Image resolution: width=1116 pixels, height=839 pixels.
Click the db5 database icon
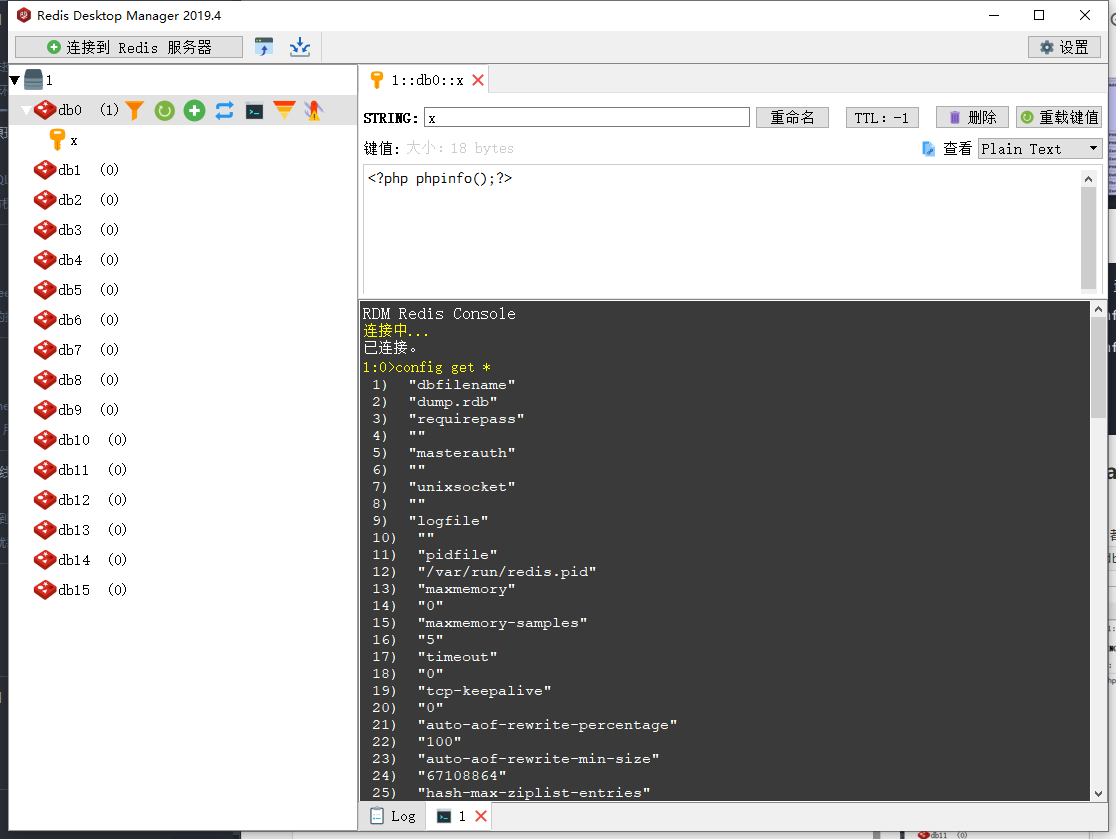point(45,290)
